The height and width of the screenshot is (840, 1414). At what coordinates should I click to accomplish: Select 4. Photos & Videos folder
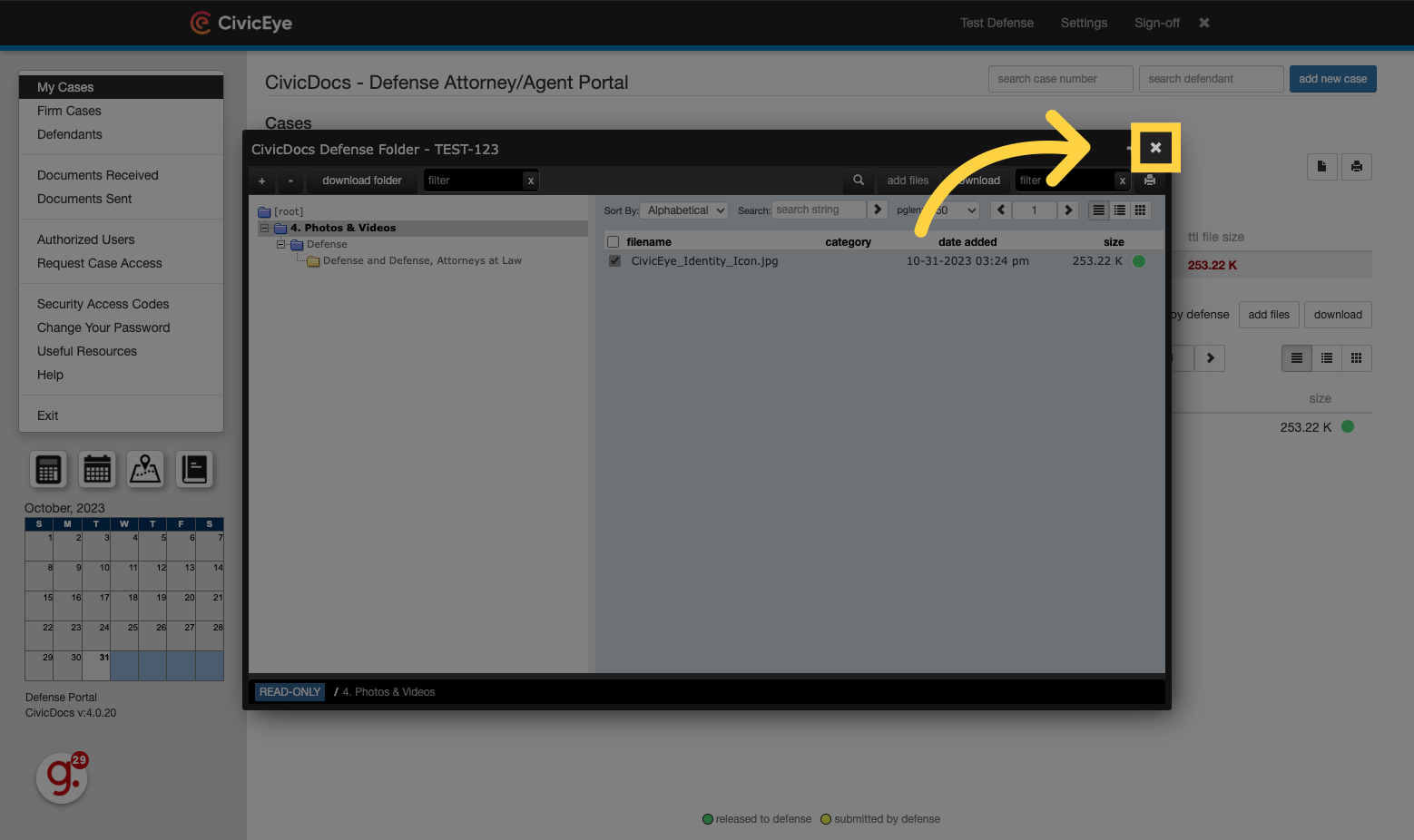tap(343, 228)
